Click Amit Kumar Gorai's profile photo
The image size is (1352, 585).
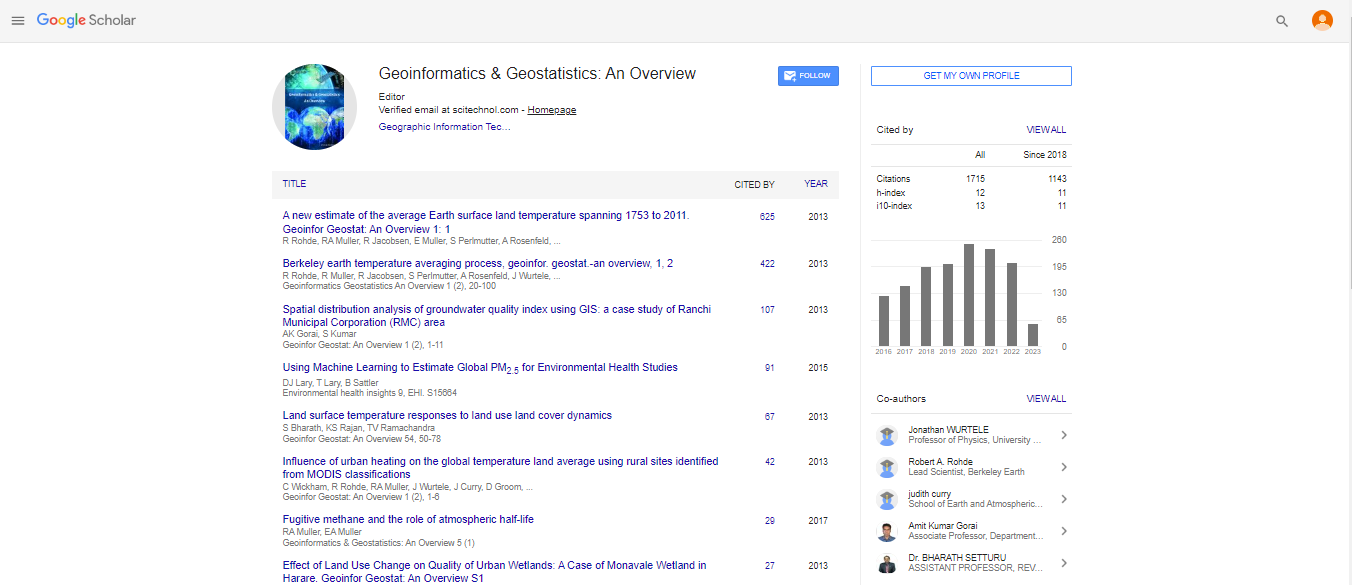click(x=887, y=531)
